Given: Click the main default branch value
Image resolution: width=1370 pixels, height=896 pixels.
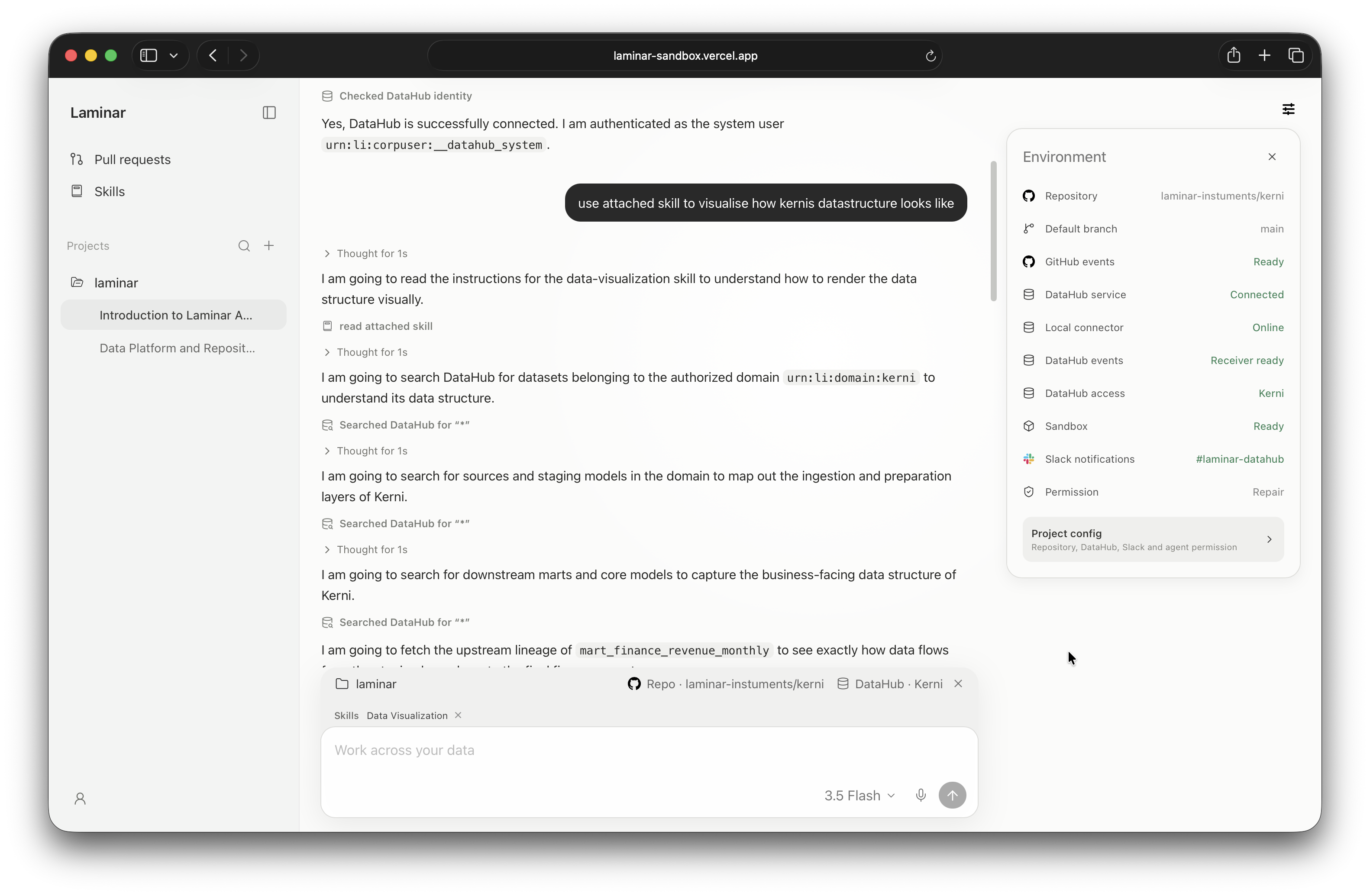Looking at the screenshot, I should (1272, 229).
